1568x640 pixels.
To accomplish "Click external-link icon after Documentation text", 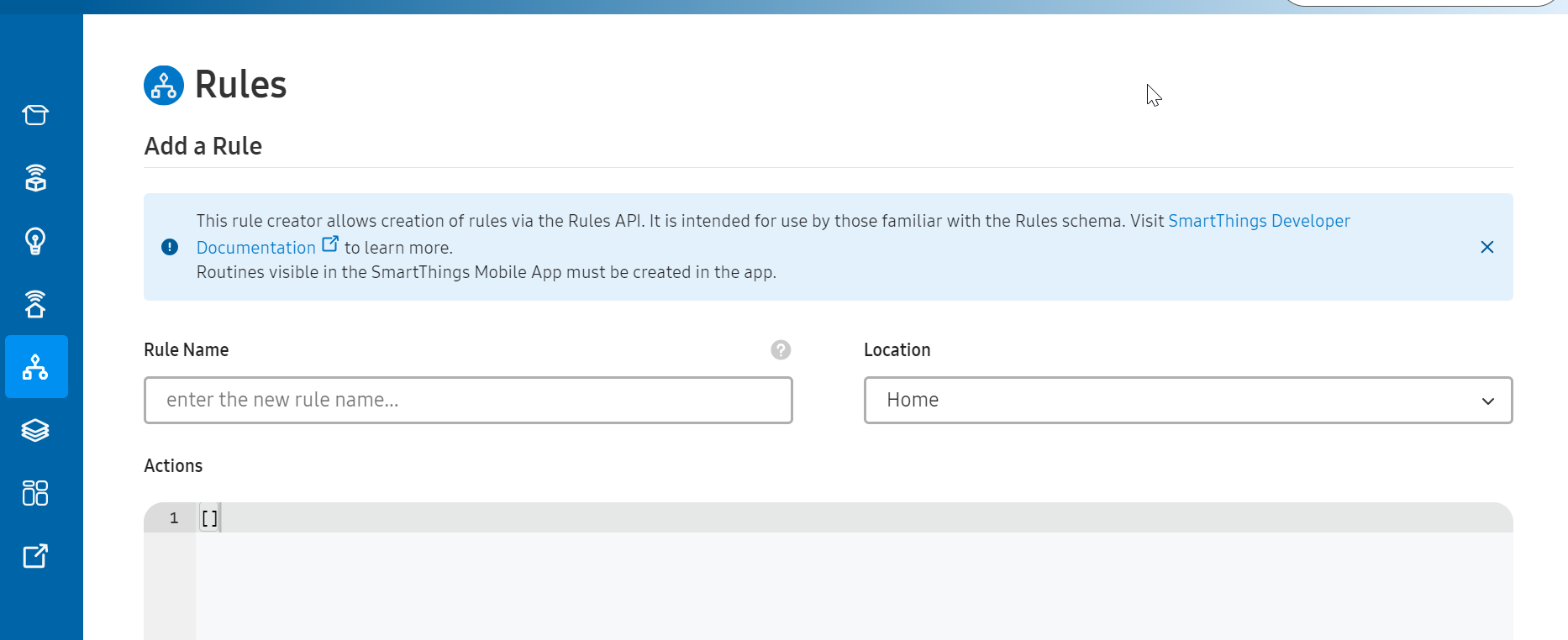I will 330,244.
